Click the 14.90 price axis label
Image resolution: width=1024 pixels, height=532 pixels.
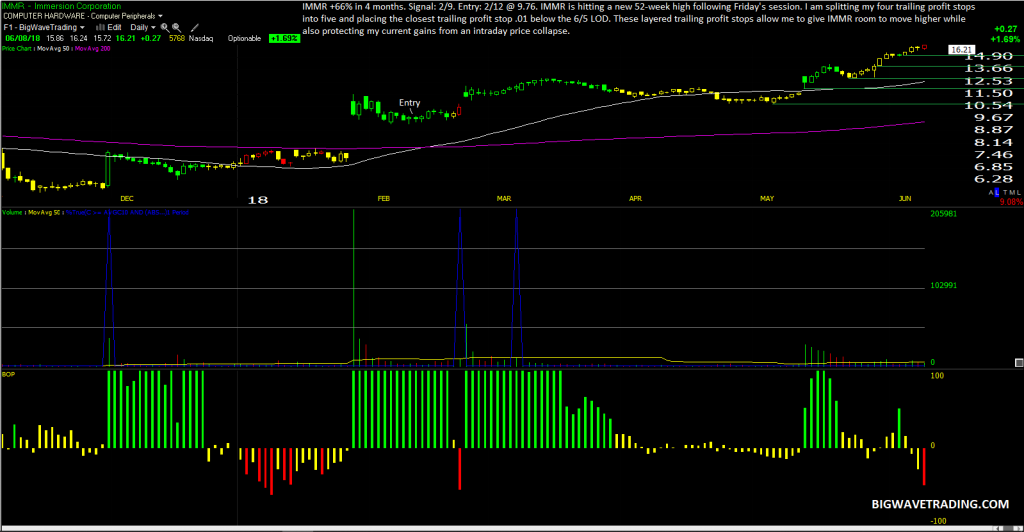[989, 56]
